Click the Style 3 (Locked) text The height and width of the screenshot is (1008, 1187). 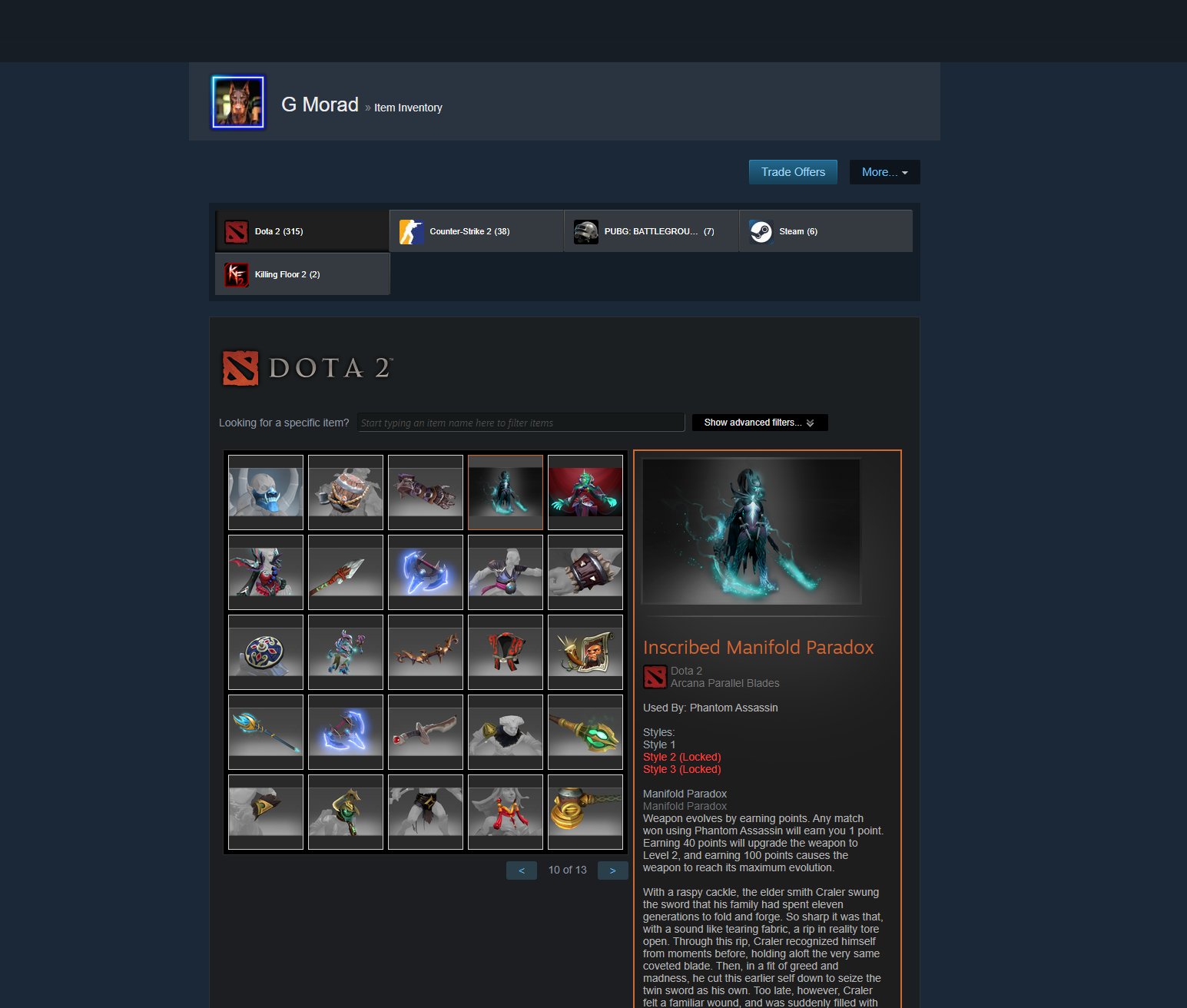682,769
